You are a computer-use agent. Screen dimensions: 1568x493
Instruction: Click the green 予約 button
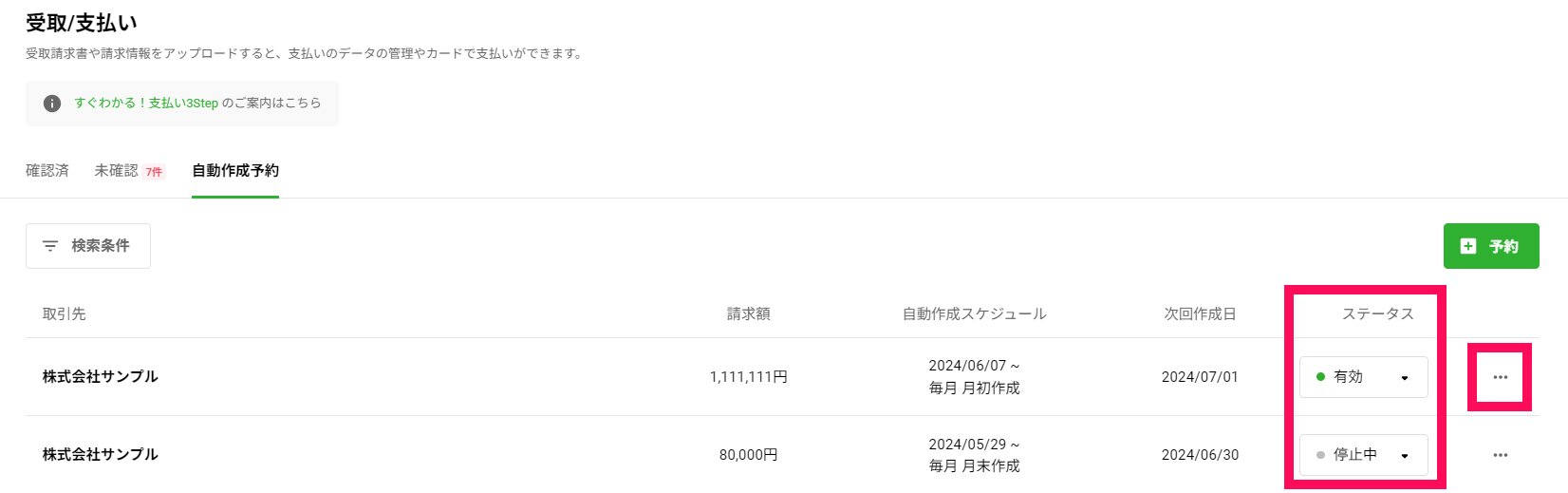click(x=1491, y=246)
